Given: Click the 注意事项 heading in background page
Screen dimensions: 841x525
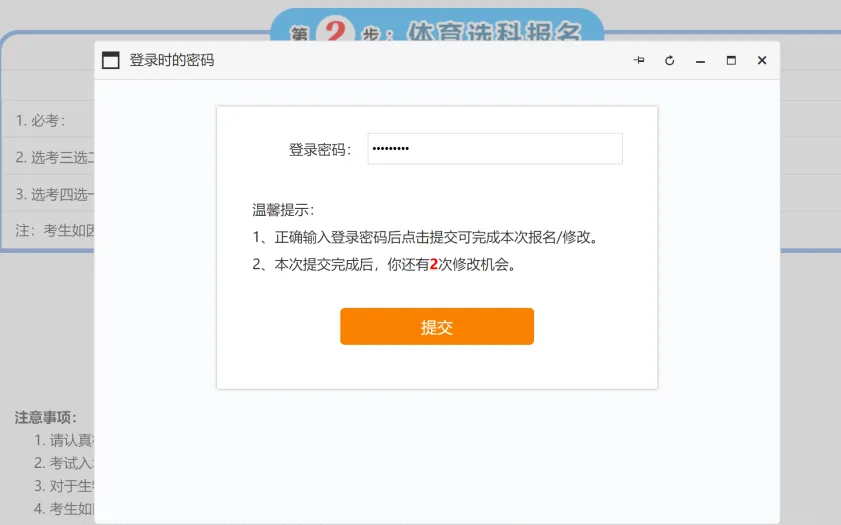Looking at the screenshot, I should (46, 417).
